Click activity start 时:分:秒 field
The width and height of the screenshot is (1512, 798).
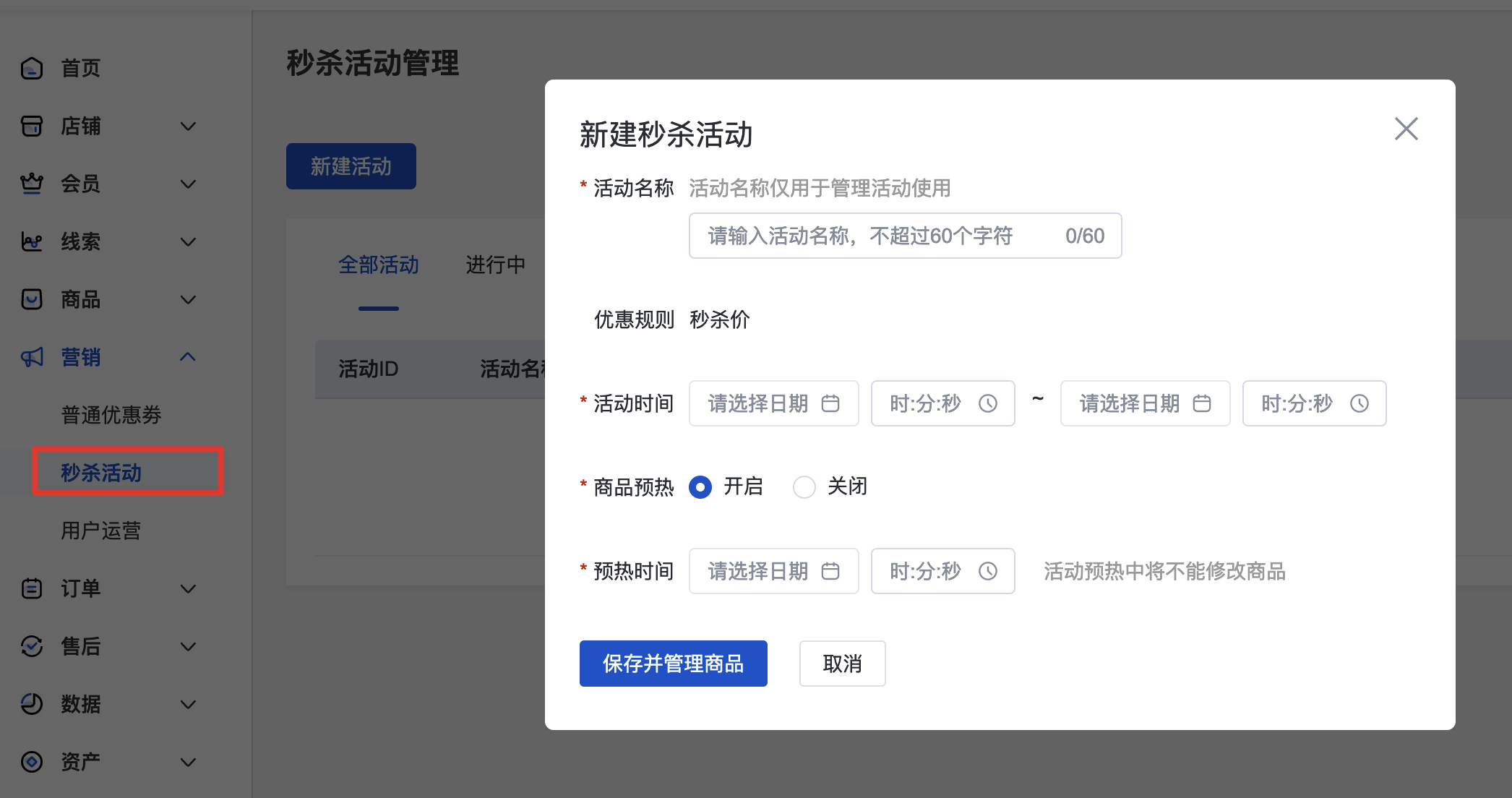[x=943, y=403]
